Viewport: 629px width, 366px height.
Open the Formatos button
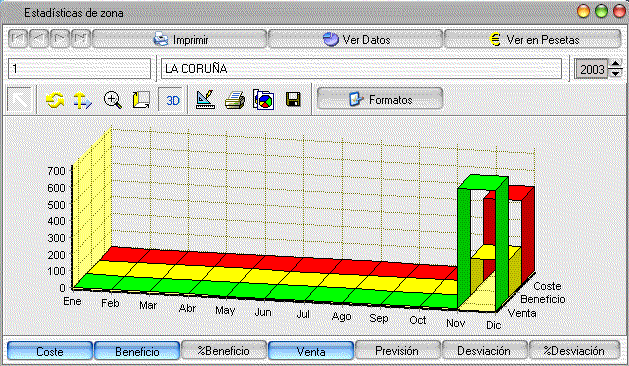380,99
